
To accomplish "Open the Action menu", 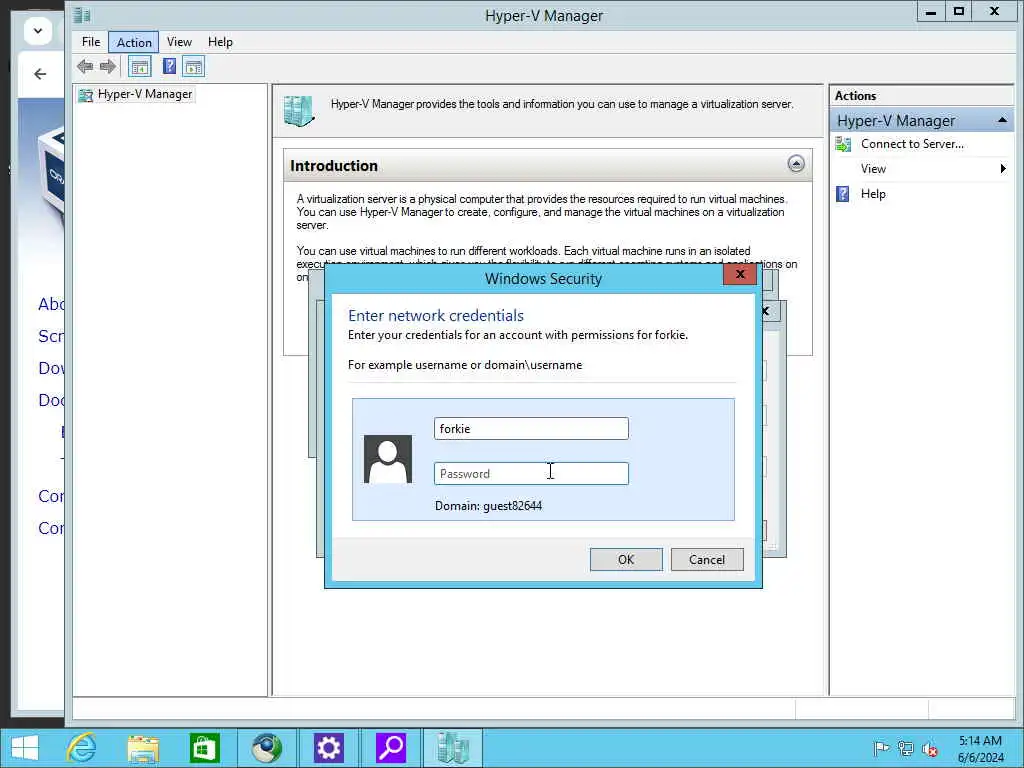I will coord(134,42).
